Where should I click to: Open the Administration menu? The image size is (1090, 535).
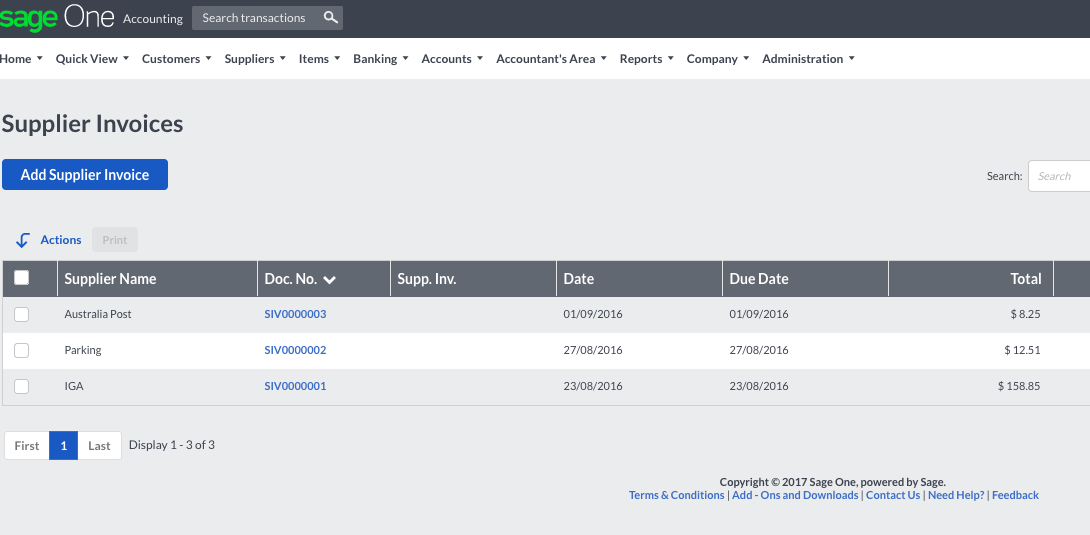tap(808, 59)
